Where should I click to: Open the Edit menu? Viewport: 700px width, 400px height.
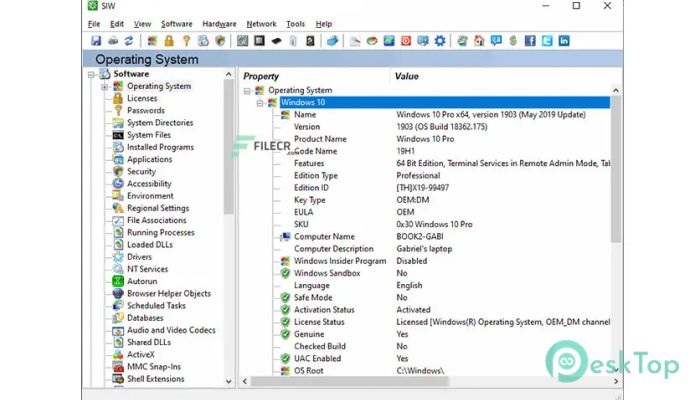(117, 24)
